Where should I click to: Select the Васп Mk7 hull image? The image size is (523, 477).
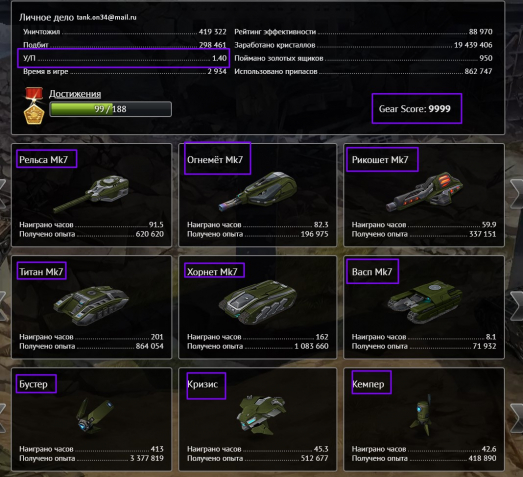425,303
